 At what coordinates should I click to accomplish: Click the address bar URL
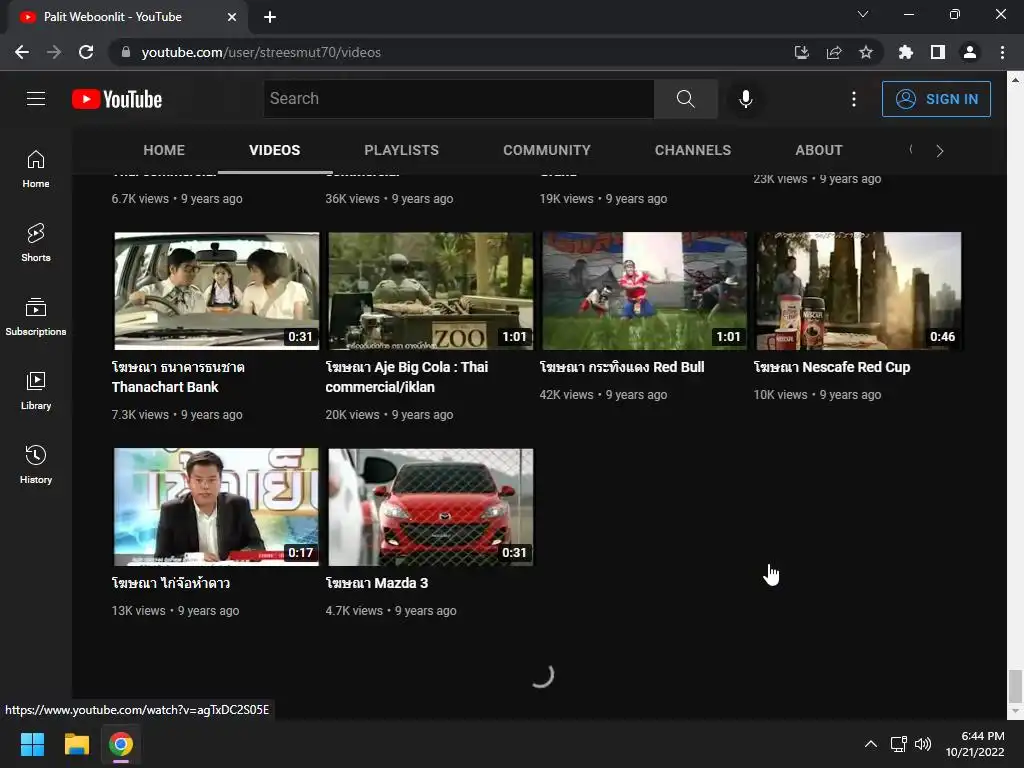(x=261, y=52)
